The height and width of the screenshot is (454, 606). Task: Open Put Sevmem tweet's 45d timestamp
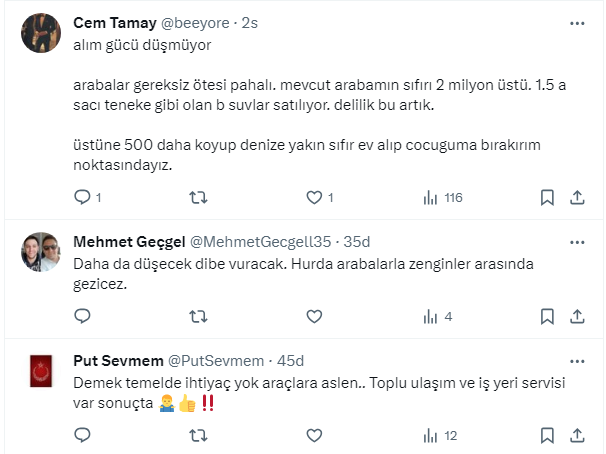click(291, 361)
